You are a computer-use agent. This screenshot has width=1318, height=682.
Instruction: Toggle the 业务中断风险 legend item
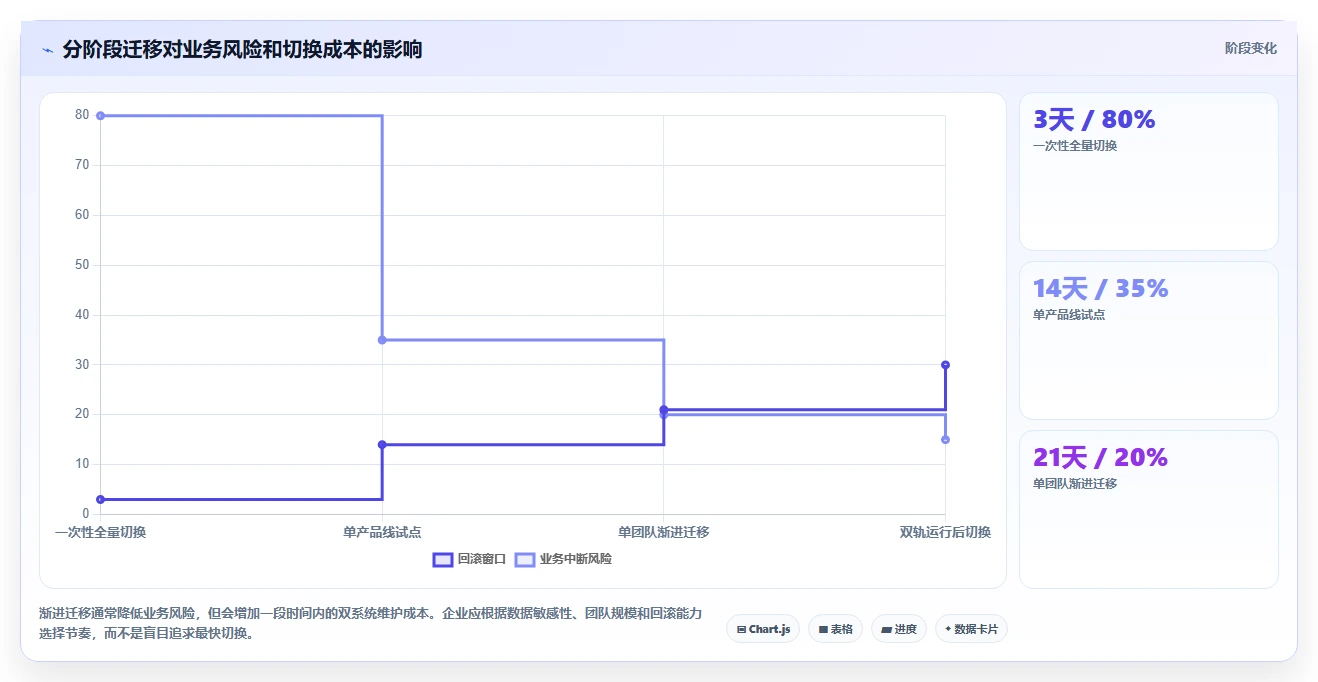tap(563, 559)
